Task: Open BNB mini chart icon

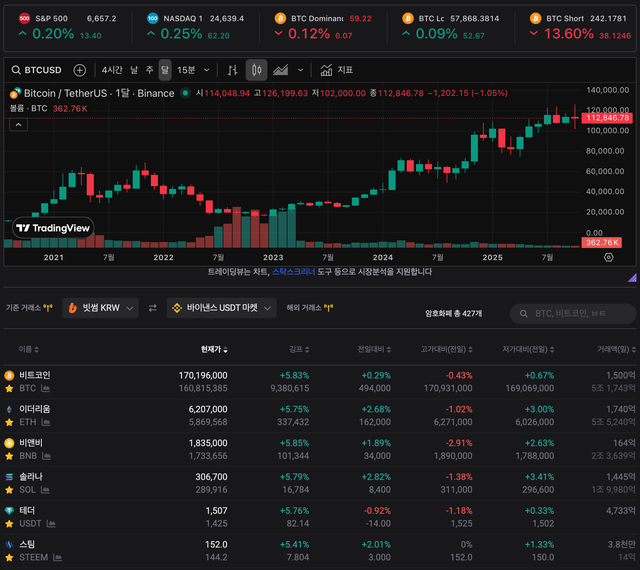Action: (47, 456)
